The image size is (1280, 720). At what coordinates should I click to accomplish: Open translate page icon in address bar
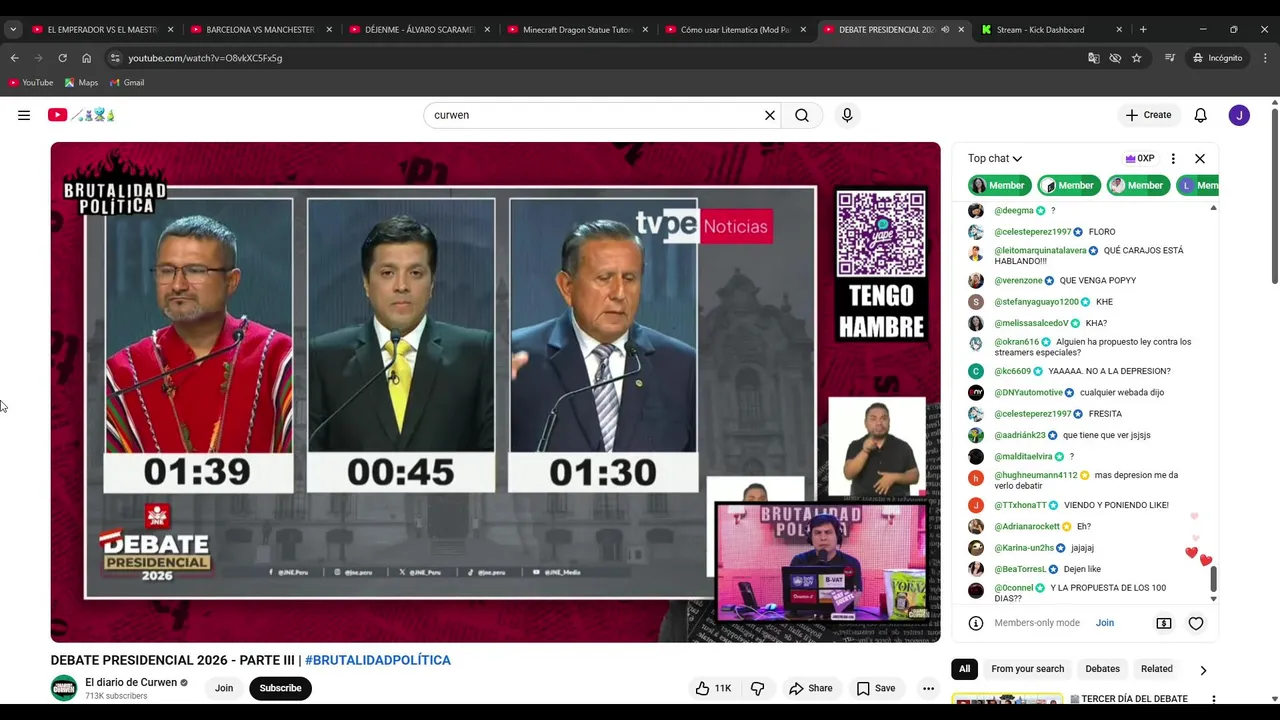point(1094,58)
